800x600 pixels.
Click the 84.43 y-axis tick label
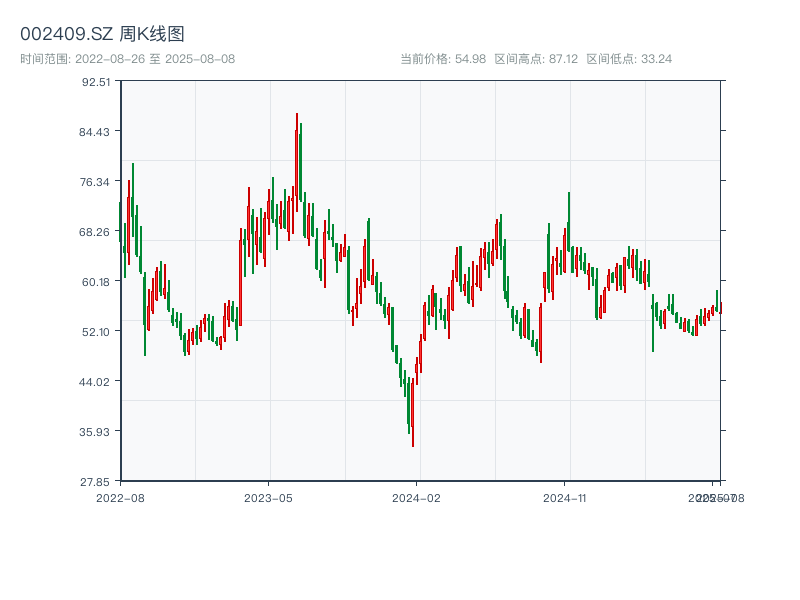[96, 132]
